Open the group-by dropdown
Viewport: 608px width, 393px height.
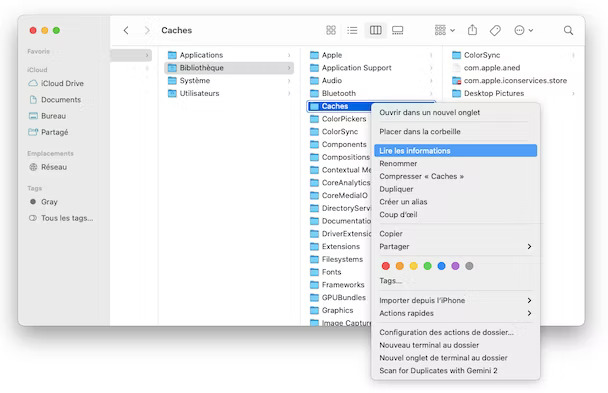coord(444,30)
